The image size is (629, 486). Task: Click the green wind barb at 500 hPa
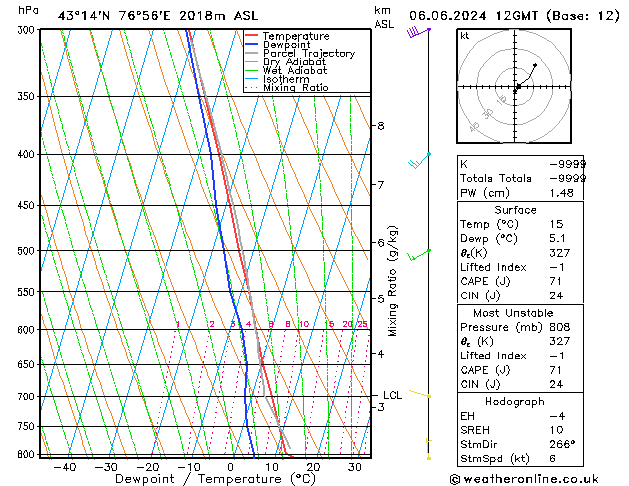tap(419, 255)
